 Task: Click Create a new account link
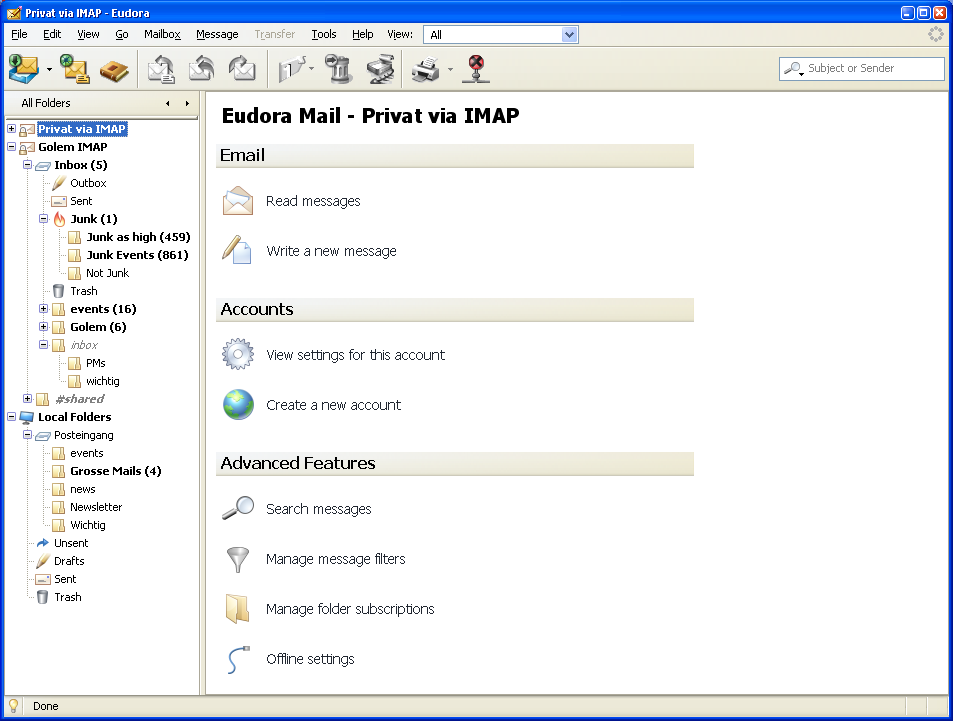point(333,405)
